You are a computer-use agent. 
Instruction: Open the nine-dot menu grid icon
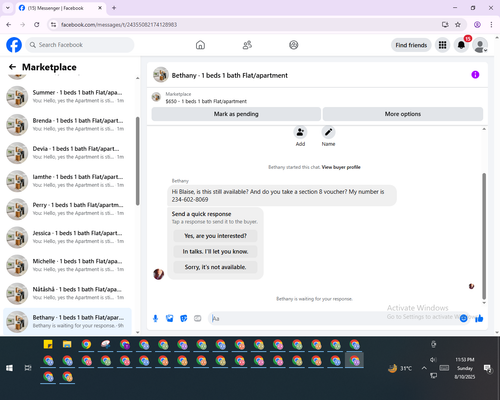point(442,45)
